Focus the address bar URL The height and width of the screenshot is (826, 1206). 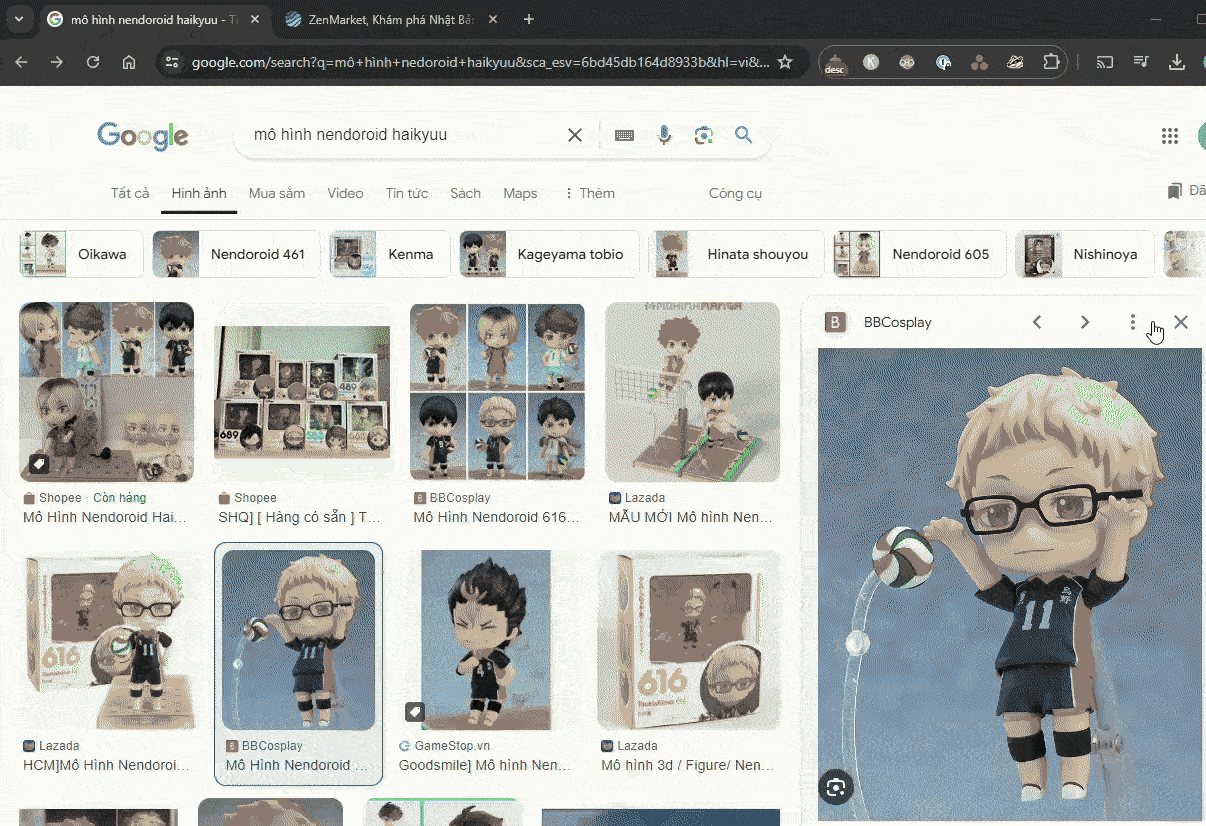point(480,62)
